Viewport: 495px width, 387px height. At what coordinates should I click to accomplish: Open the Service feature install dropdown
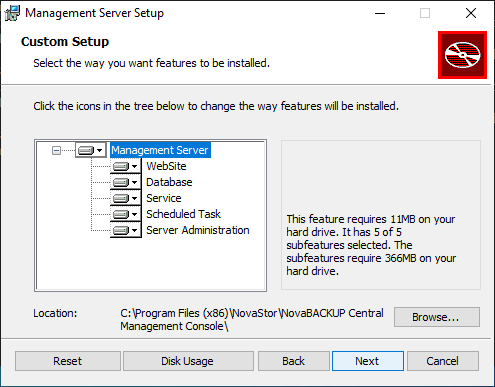click(126, 198)
